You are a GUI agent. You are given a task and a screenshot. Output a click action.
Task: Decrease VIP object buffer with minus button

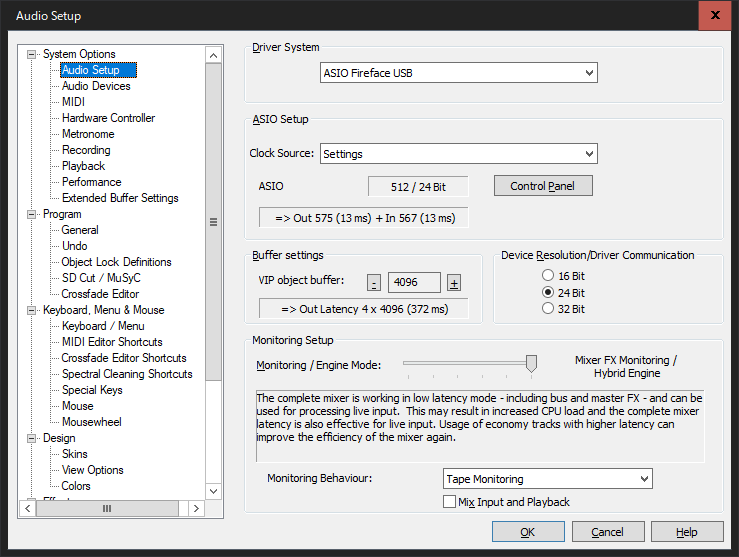pos(374,282)
